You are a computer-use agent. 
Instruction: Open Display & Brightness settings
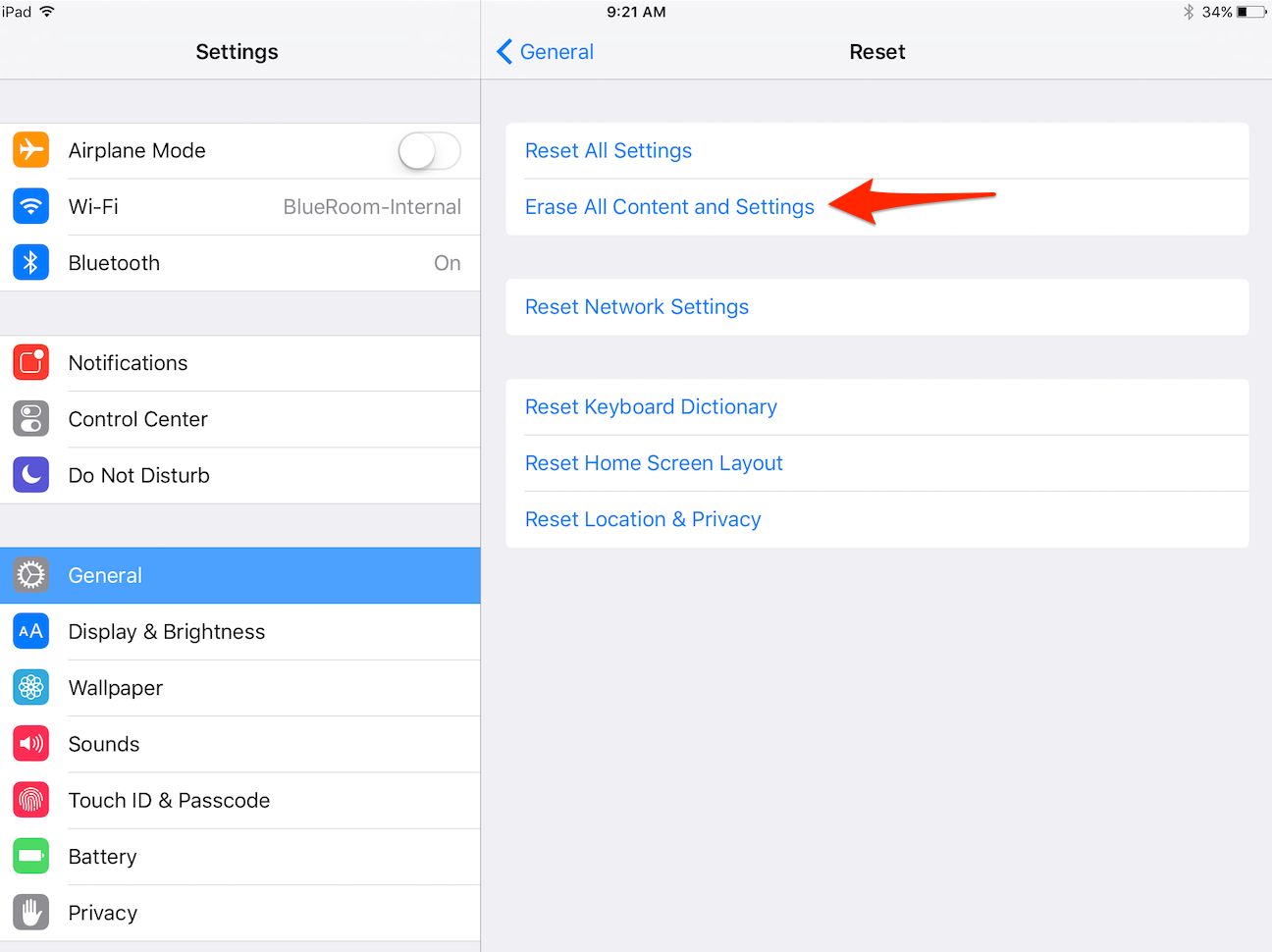coord(240,632)
